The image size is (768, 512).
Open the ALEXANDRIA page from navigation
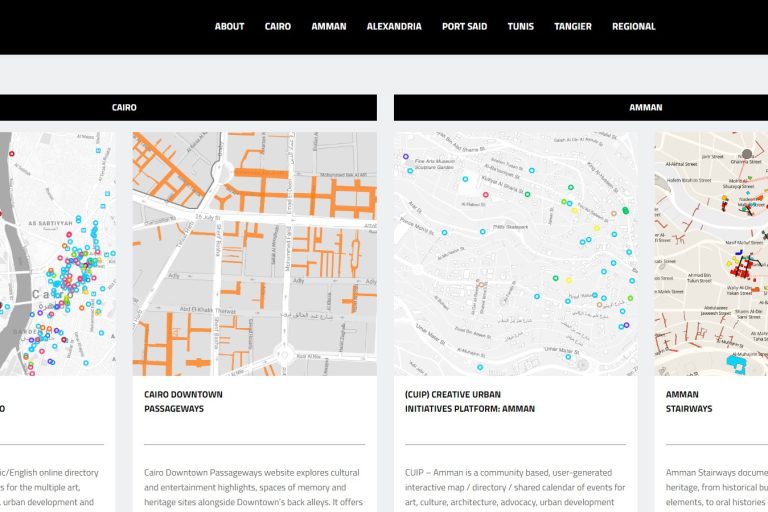[394, 27]
